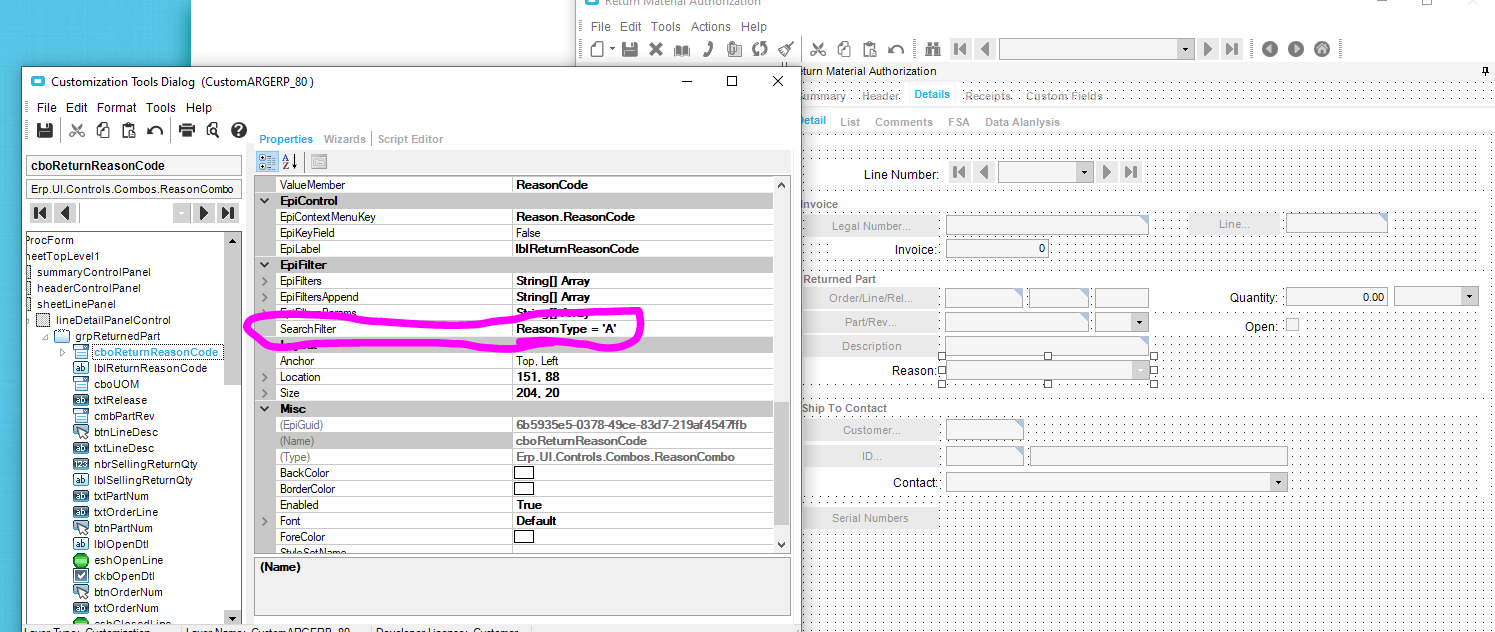1495x632 pixels.
Task: Sort properties alphabetically
Action: click(x=290, y=162)
